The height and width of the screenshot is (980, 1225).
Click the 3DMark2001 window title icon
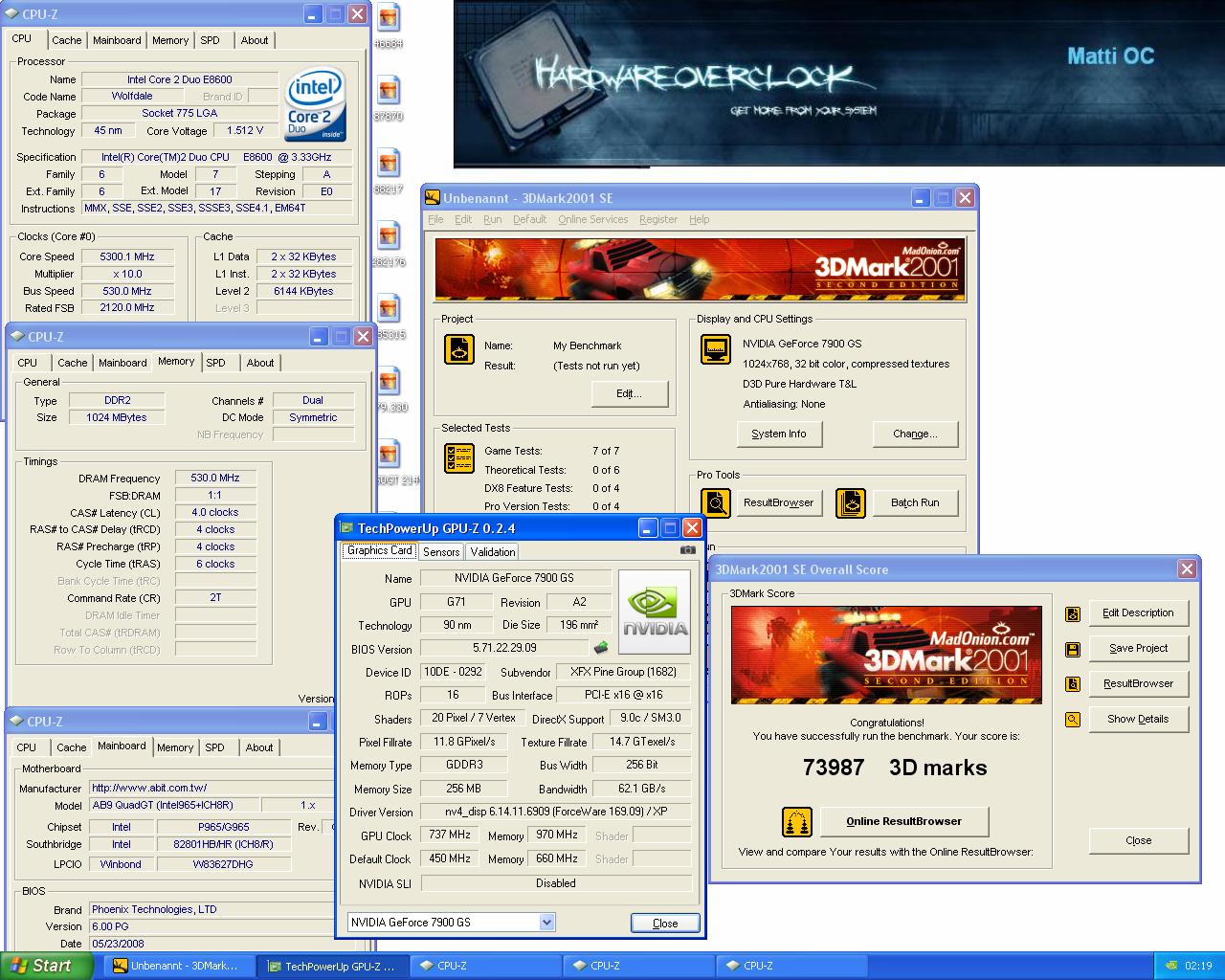click(x=433, y=198)
